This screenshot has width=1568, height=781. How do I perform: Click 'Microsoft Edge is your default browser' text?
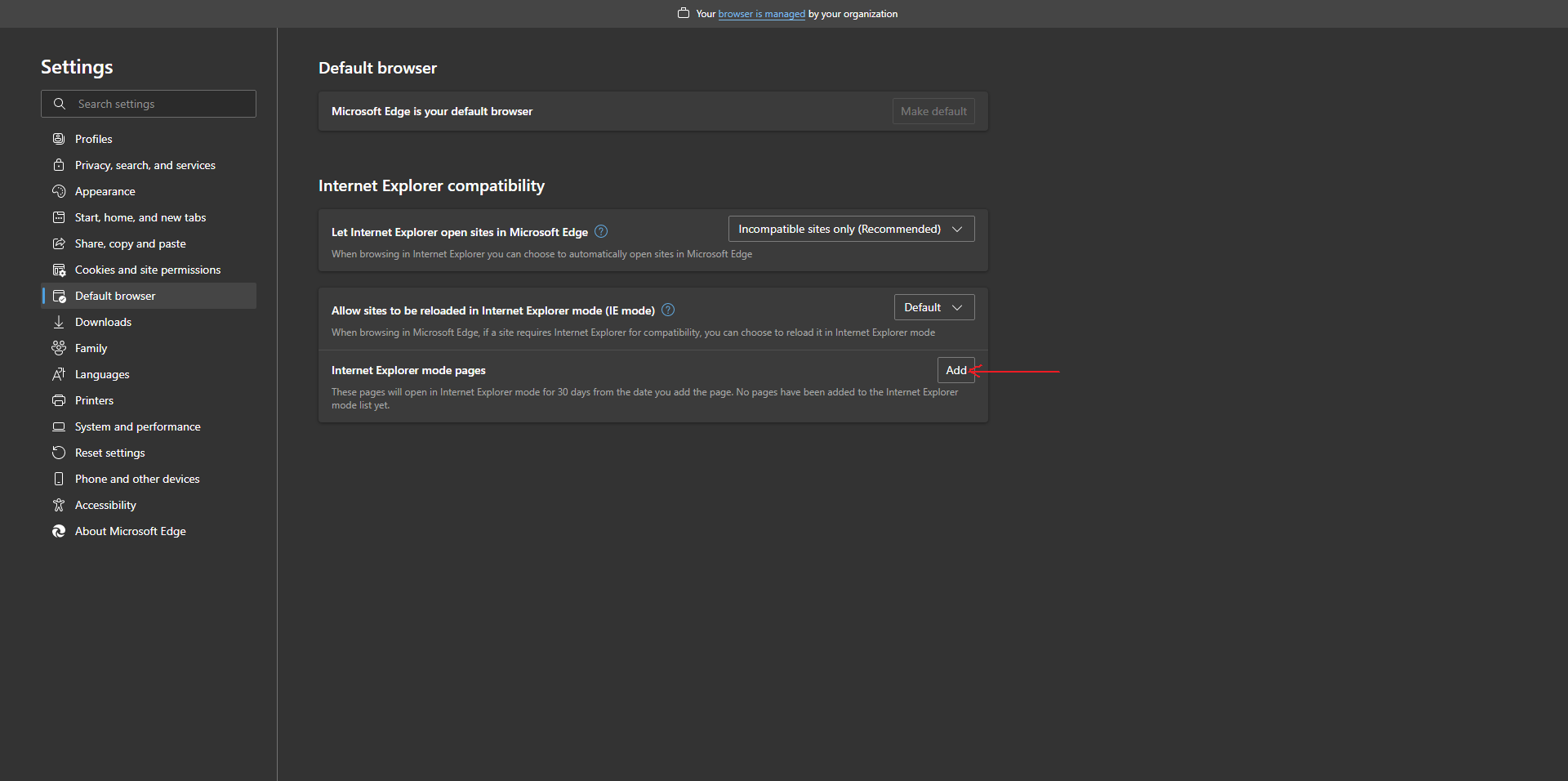[x=432, y=111]
